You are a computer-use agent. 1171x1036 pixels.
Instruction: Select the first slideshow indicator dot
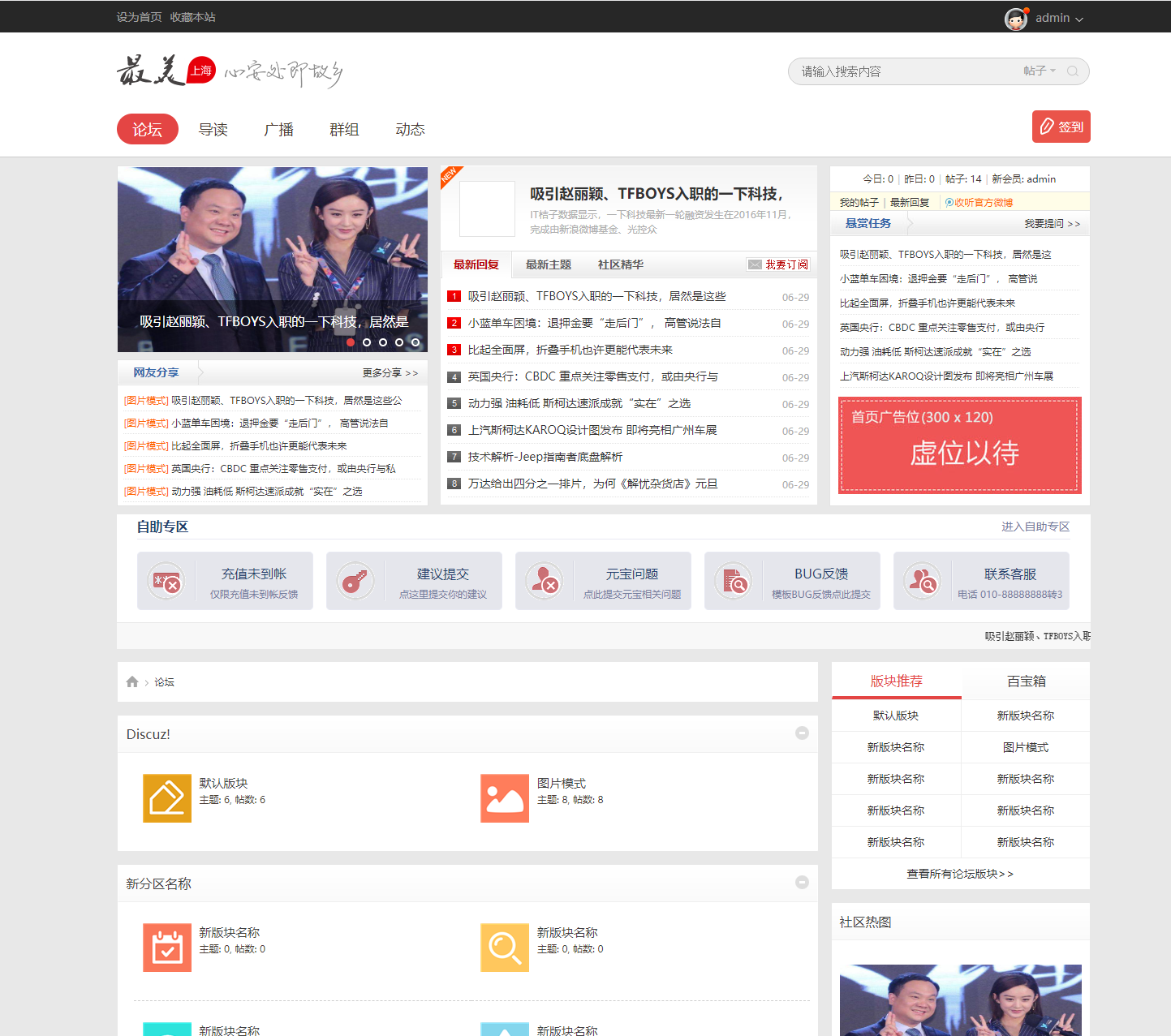[x=351, y=342]
